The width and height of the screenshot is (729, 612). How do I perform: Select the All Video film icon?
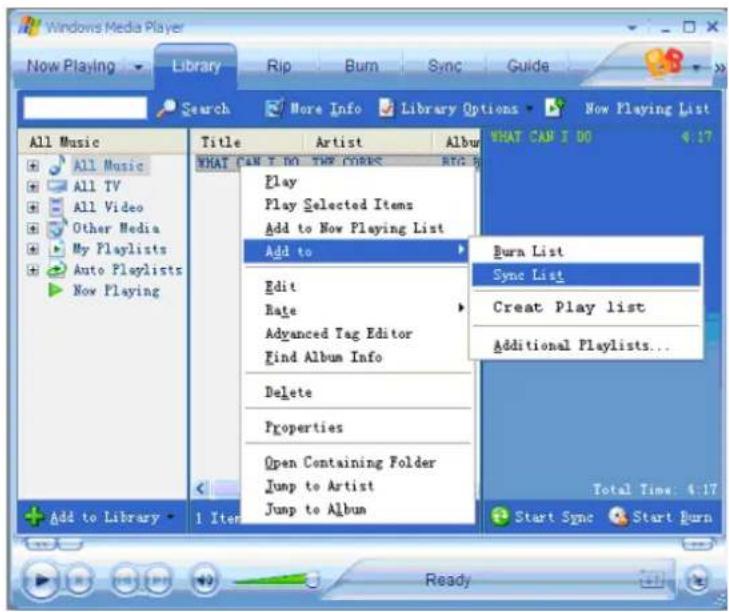[x=56, y=207]
